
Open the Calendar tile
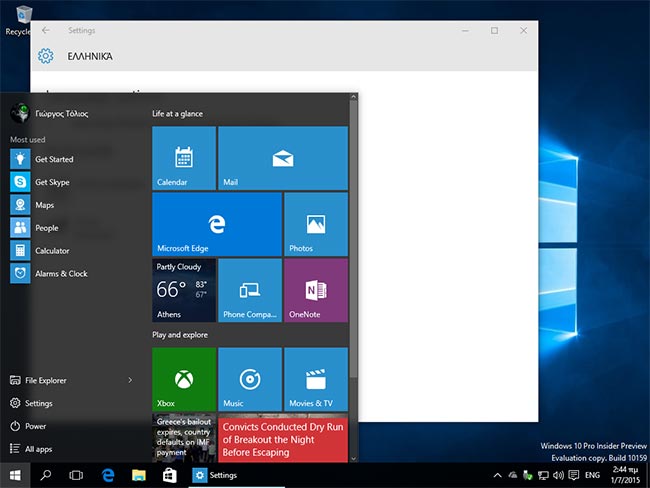(184, 158)
